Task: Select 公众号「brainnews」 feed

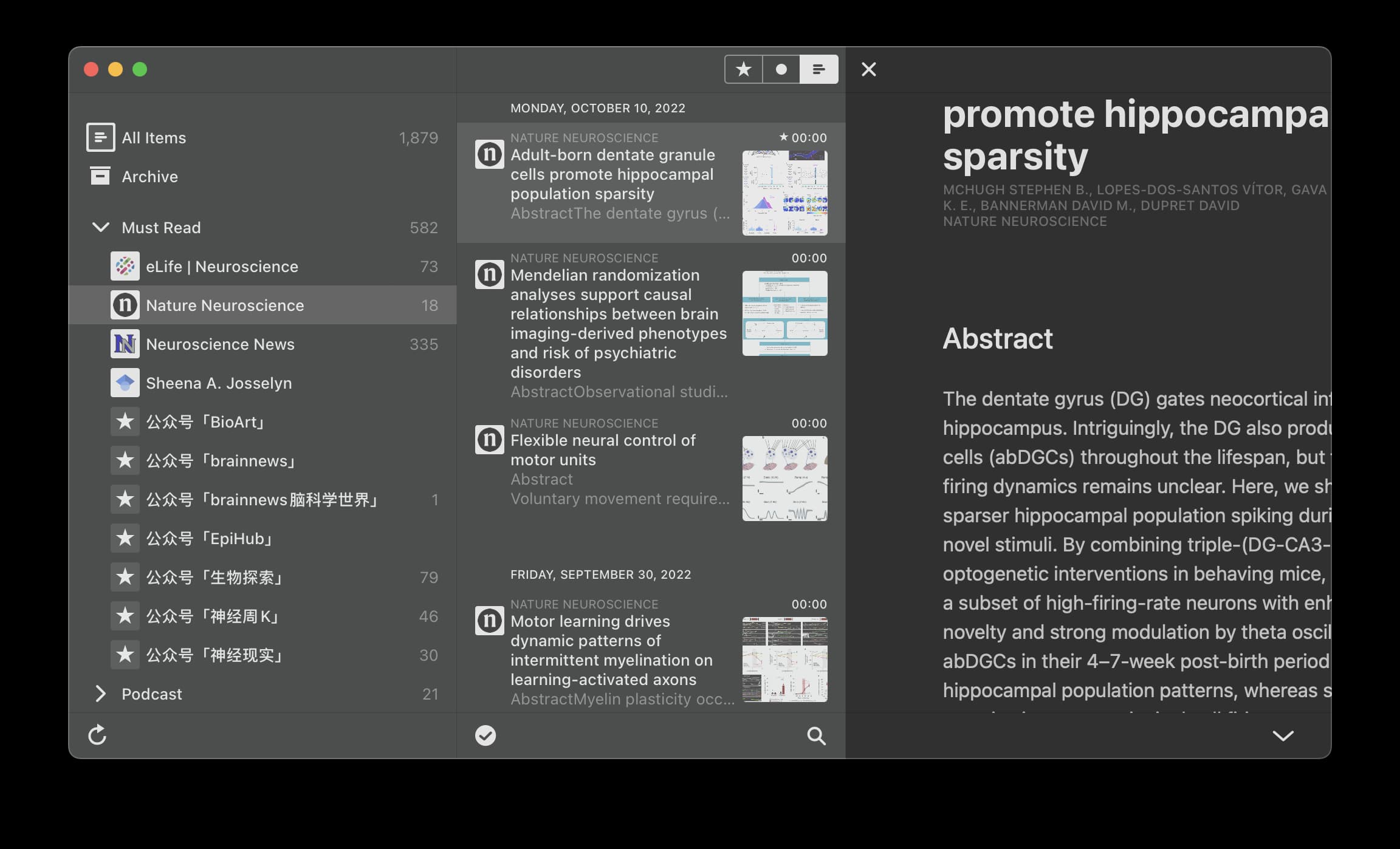Action: 262,460
